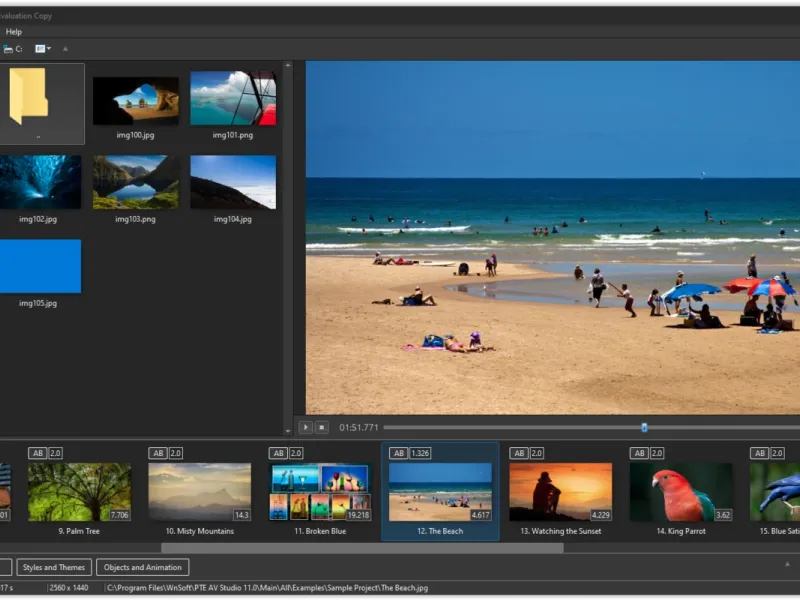Select img102.jpg thumbnail
Screen dimensions: 800x600
click(x=40, y=182)
